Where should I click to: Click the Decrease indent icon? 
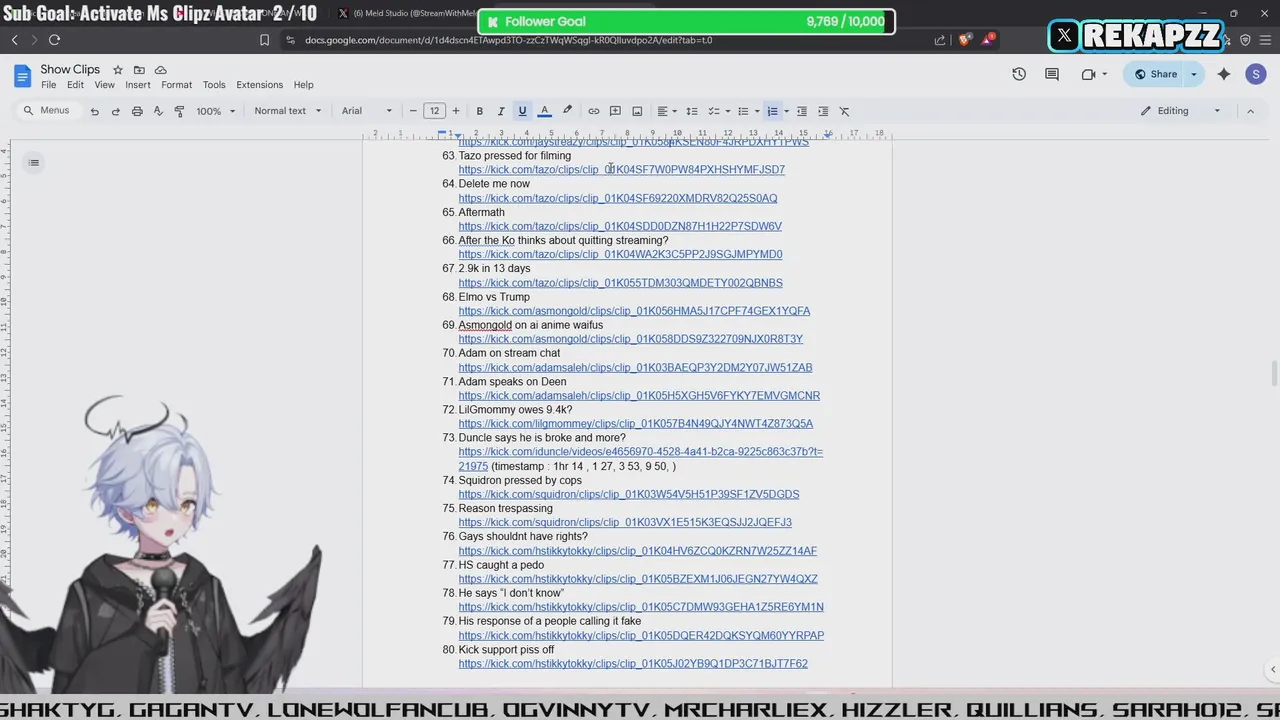(802, 111)
